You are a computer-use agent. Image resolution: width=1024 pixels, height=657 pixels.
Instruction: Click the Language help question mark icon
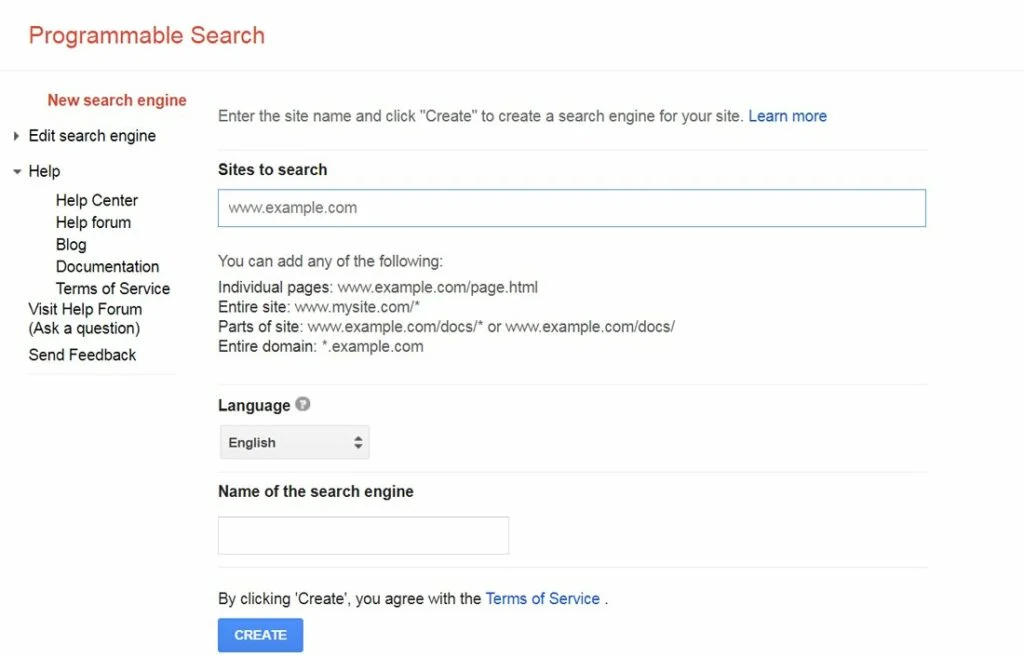(x=303, y=405)
